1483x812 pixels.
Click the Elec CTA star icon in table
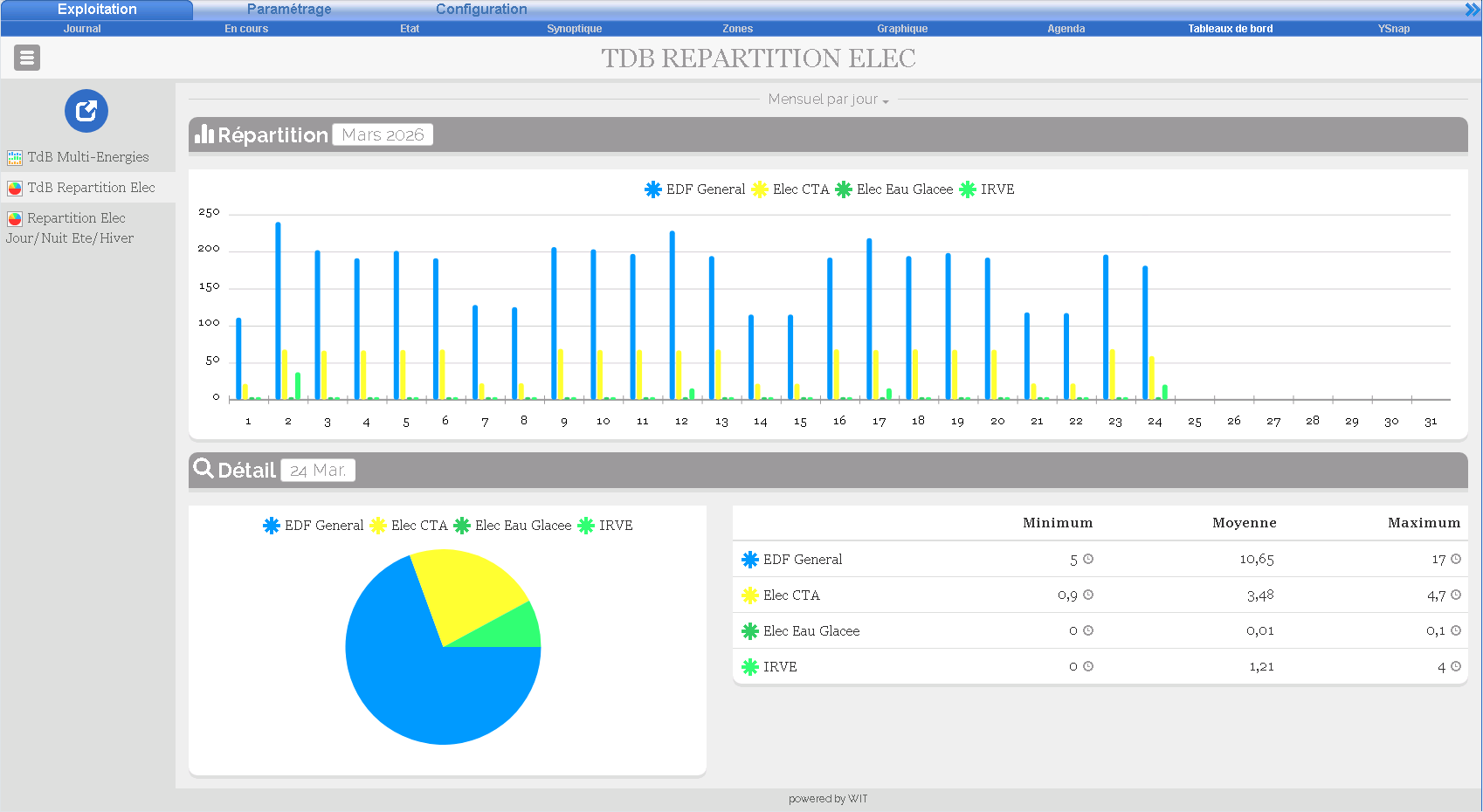[x=750, y=595]
